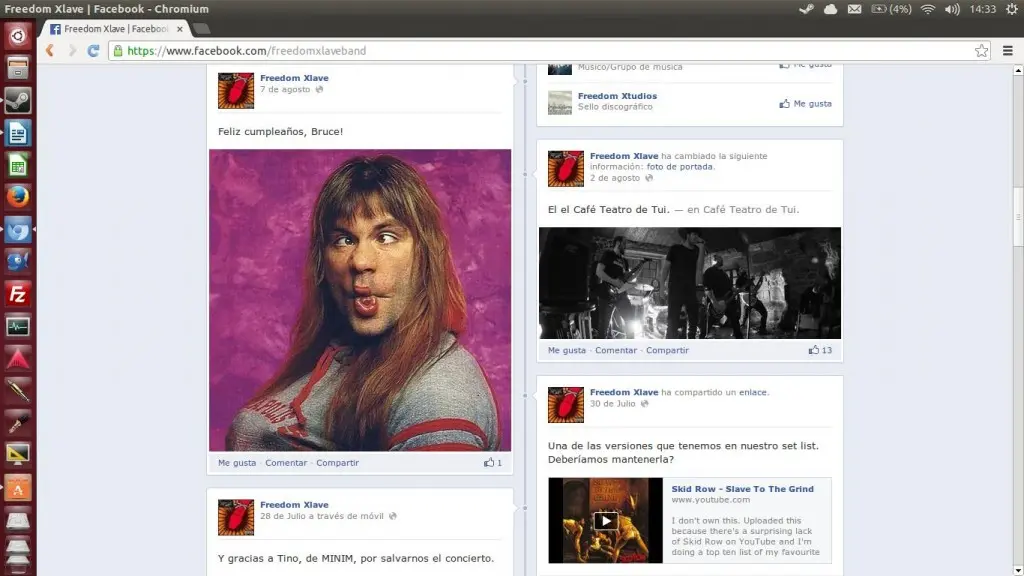This screenshot has height=576, width=1024.
Task: Click the 2 de agosto timestamp
Action: coord(615,178)
